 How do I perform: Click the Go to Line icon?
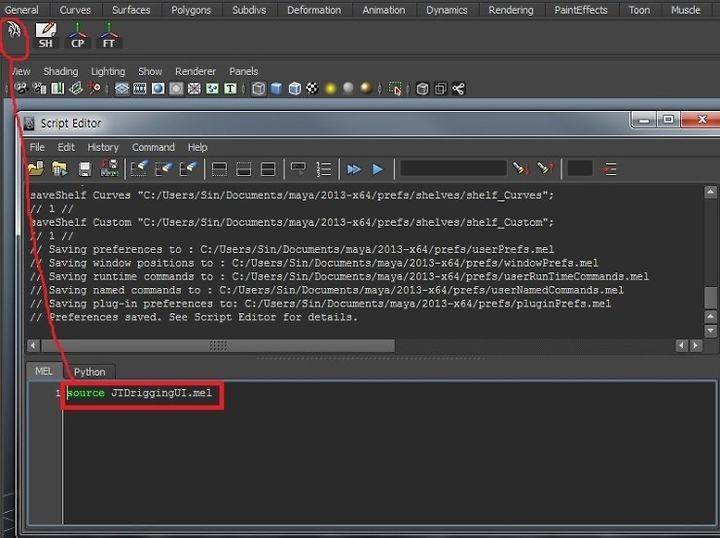pos(609,169)
